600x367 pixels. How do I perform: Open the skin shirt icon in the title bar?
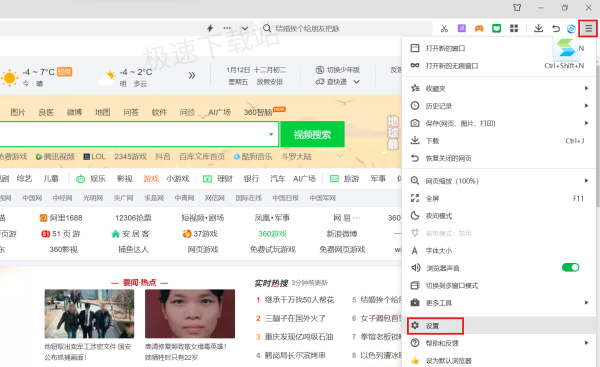517,7
